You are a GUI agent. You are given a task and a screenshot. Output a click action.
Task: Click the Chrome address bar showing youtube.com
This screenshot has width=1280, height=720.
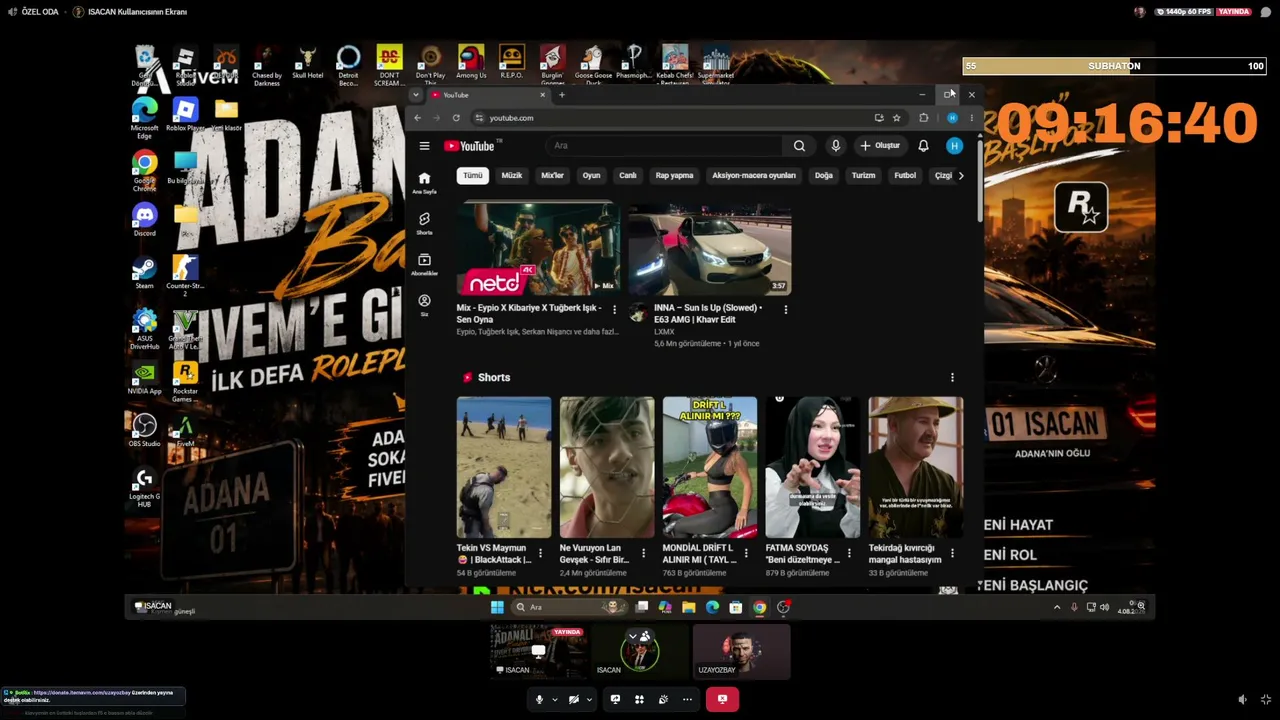click(670, 118)
